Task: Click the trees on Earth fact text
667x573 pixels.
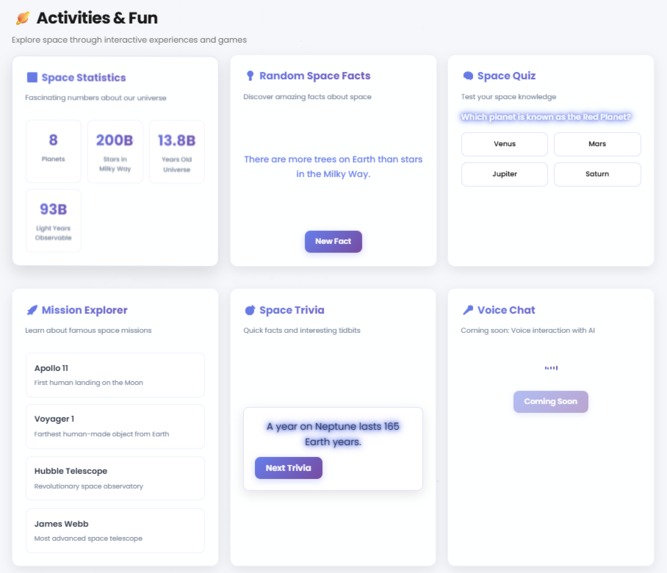Action: pyautogui.click(x=333, y=166)
